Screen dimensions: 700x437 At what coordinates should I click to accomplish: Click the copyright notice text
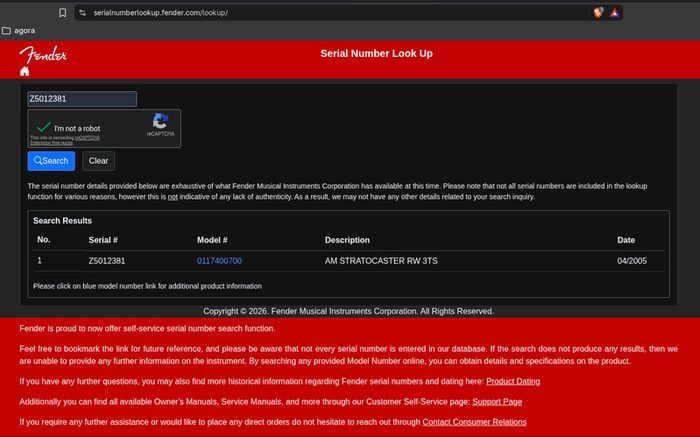click(348, 311)
